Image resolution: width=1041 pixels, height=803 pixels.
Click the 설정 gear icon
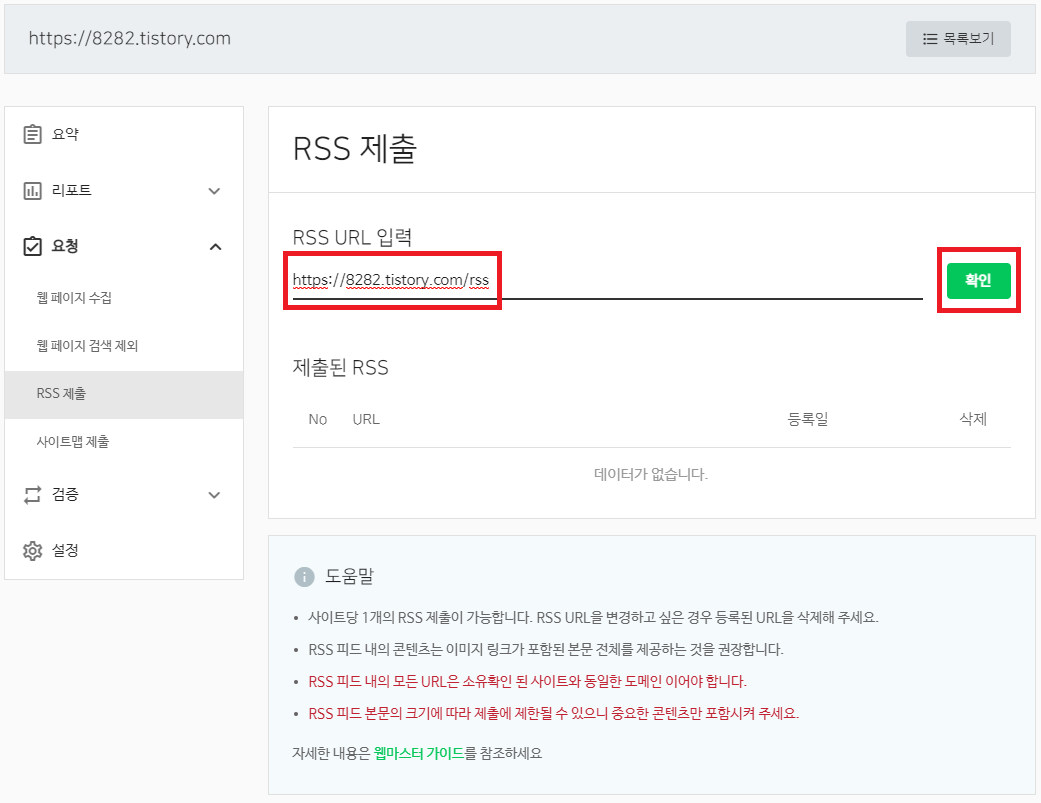coord(32,551)
